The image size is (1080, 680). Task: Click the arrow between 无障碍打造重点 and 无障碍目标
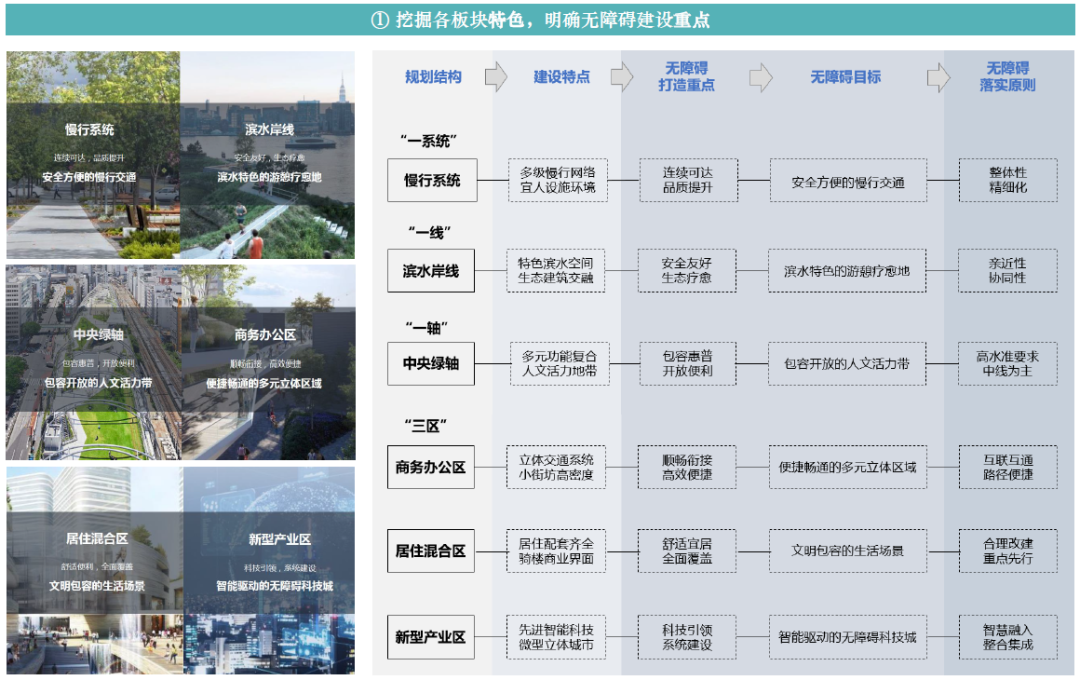761,77
